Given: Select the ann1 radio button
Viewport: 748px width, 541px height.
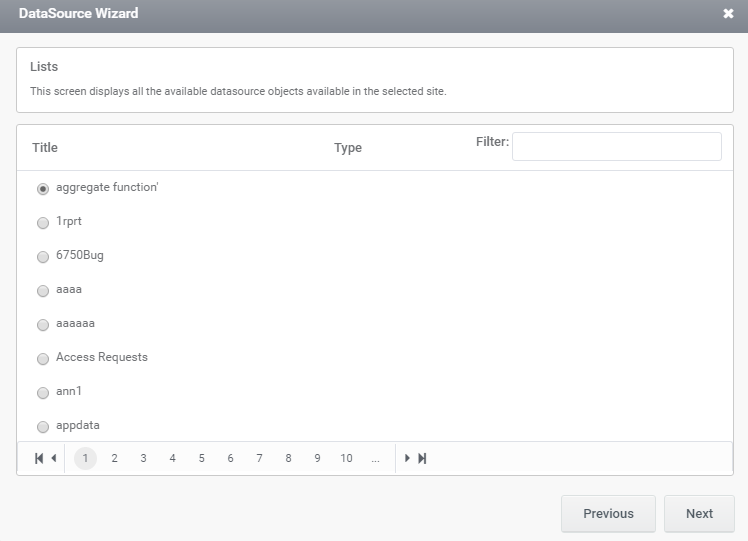Looking at the screenshot, I should point(43,393).
